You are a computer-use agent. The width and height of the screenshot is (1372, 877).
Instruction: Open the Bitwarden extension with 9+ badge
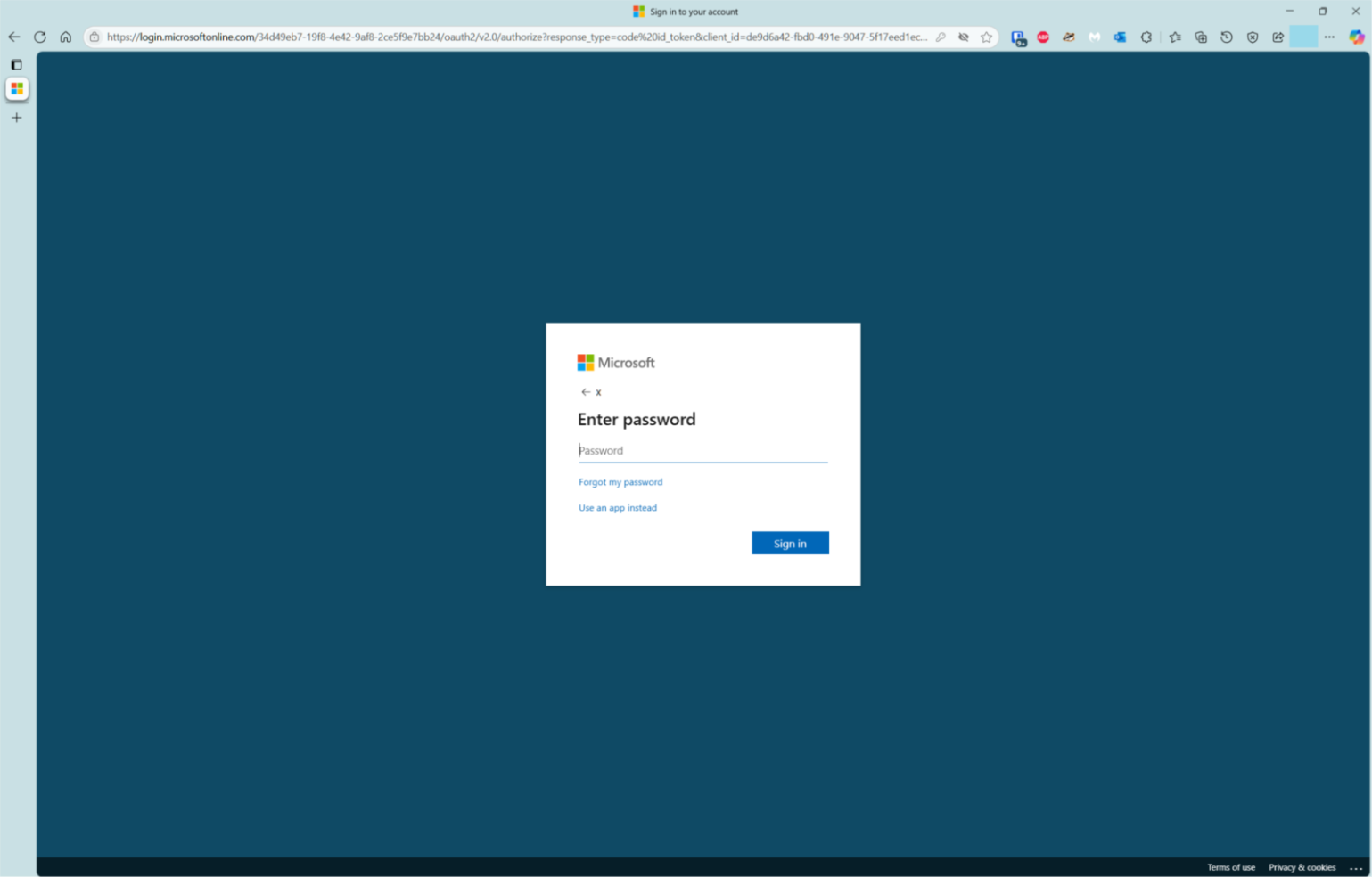tap(1017, 37)
